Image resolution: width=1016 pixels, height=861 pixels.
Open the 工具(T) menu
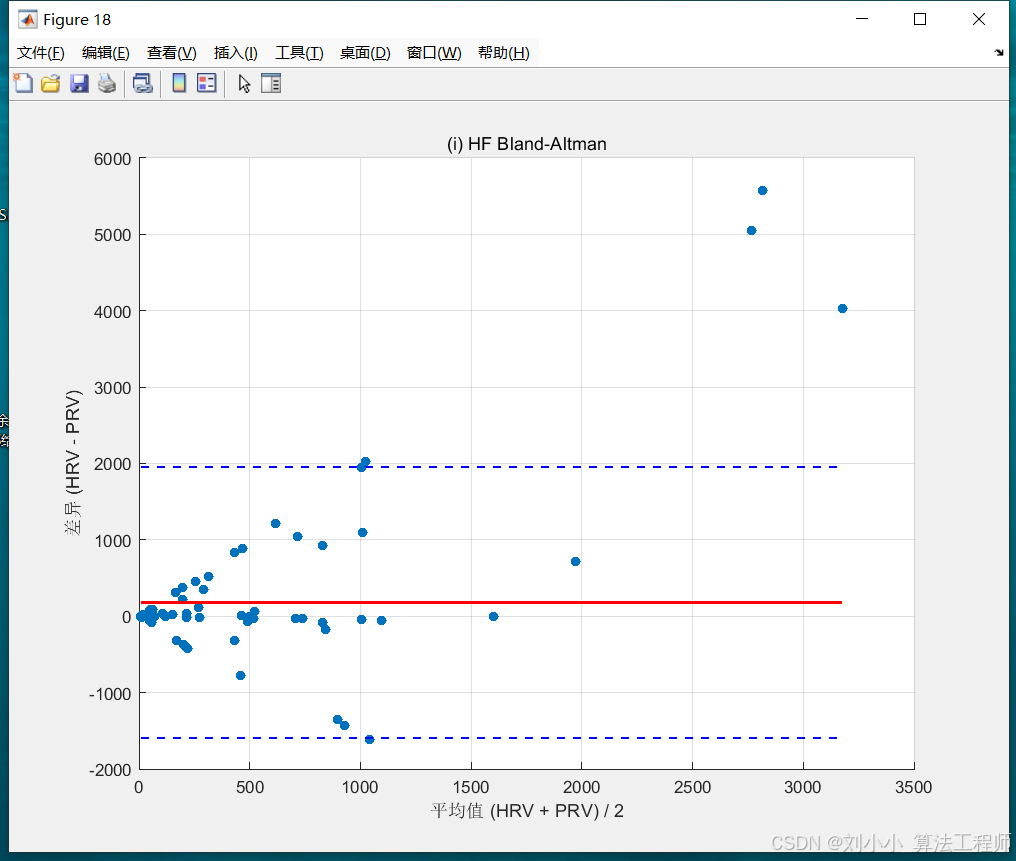(x=299, y=53)
